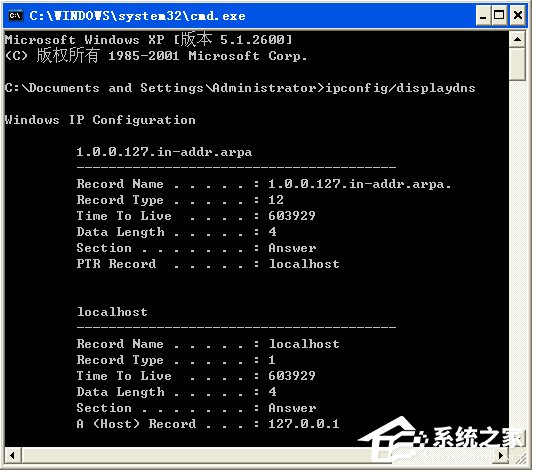Screen dimensions: 533x471
Task: Click the horizontal scrollbar right arrow
Action: pos(501,455)
